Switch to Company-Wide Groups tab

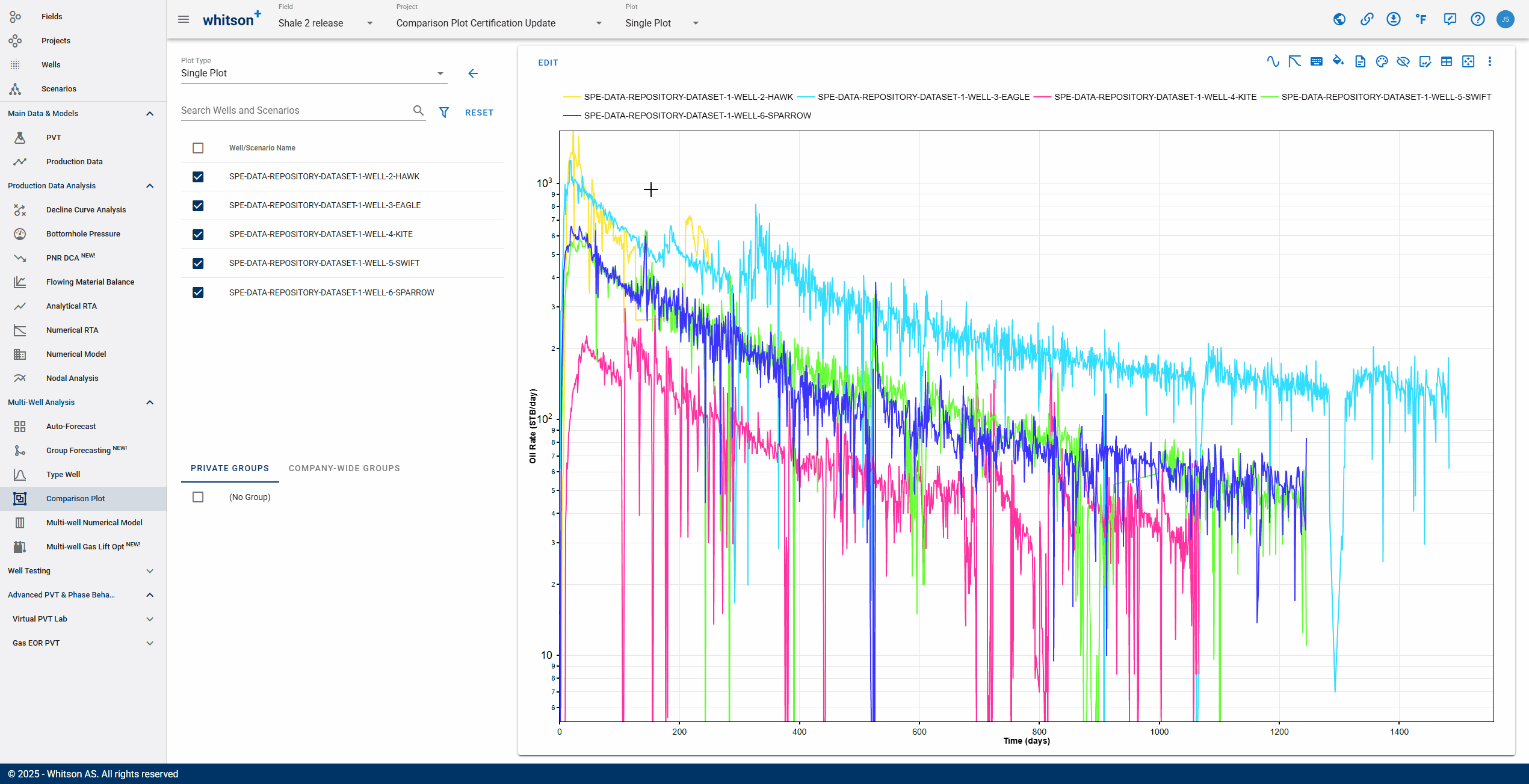344,468
